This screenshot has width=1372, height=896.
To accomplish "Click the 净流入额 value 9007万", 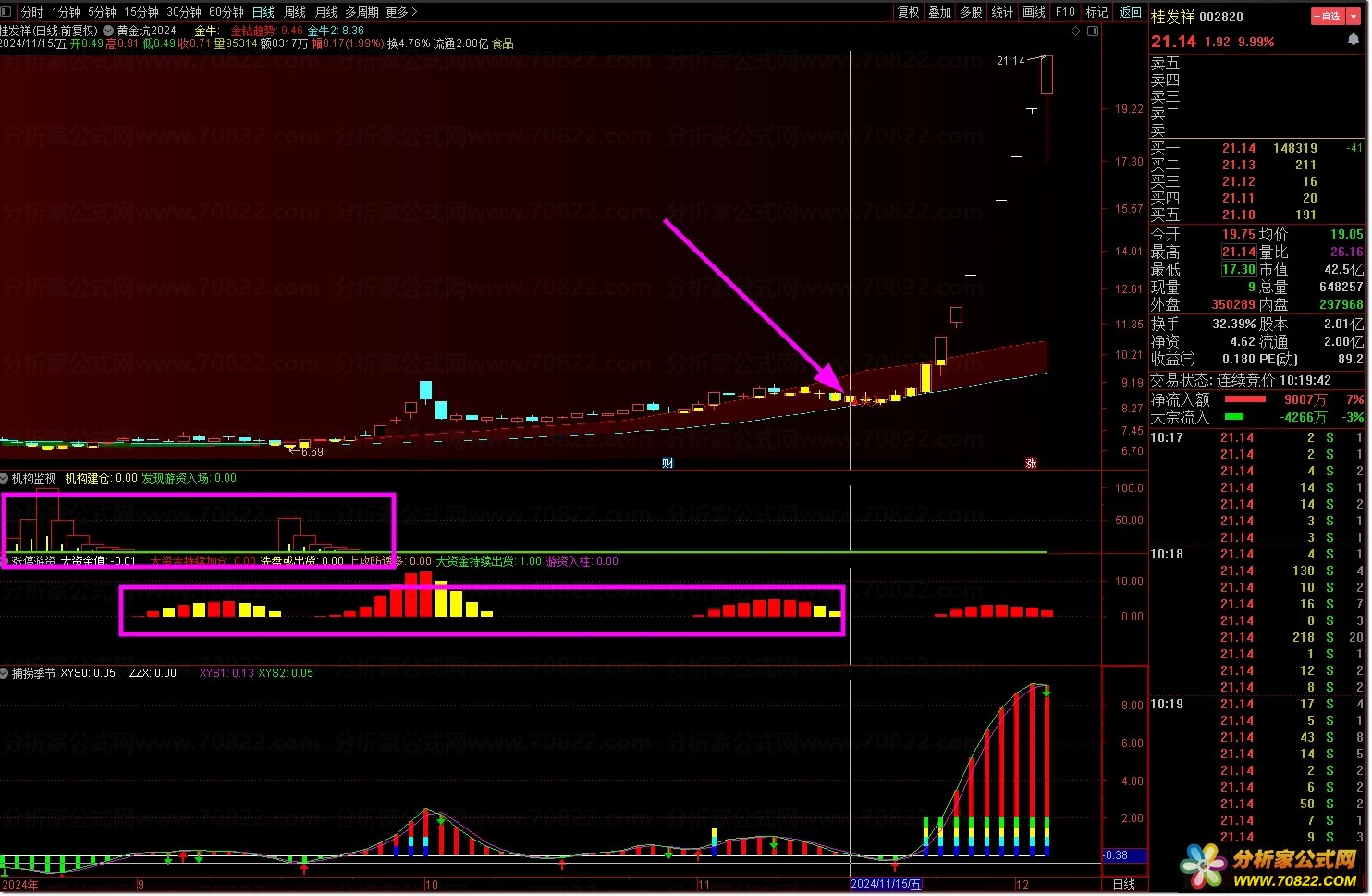I will (1305, 399).
